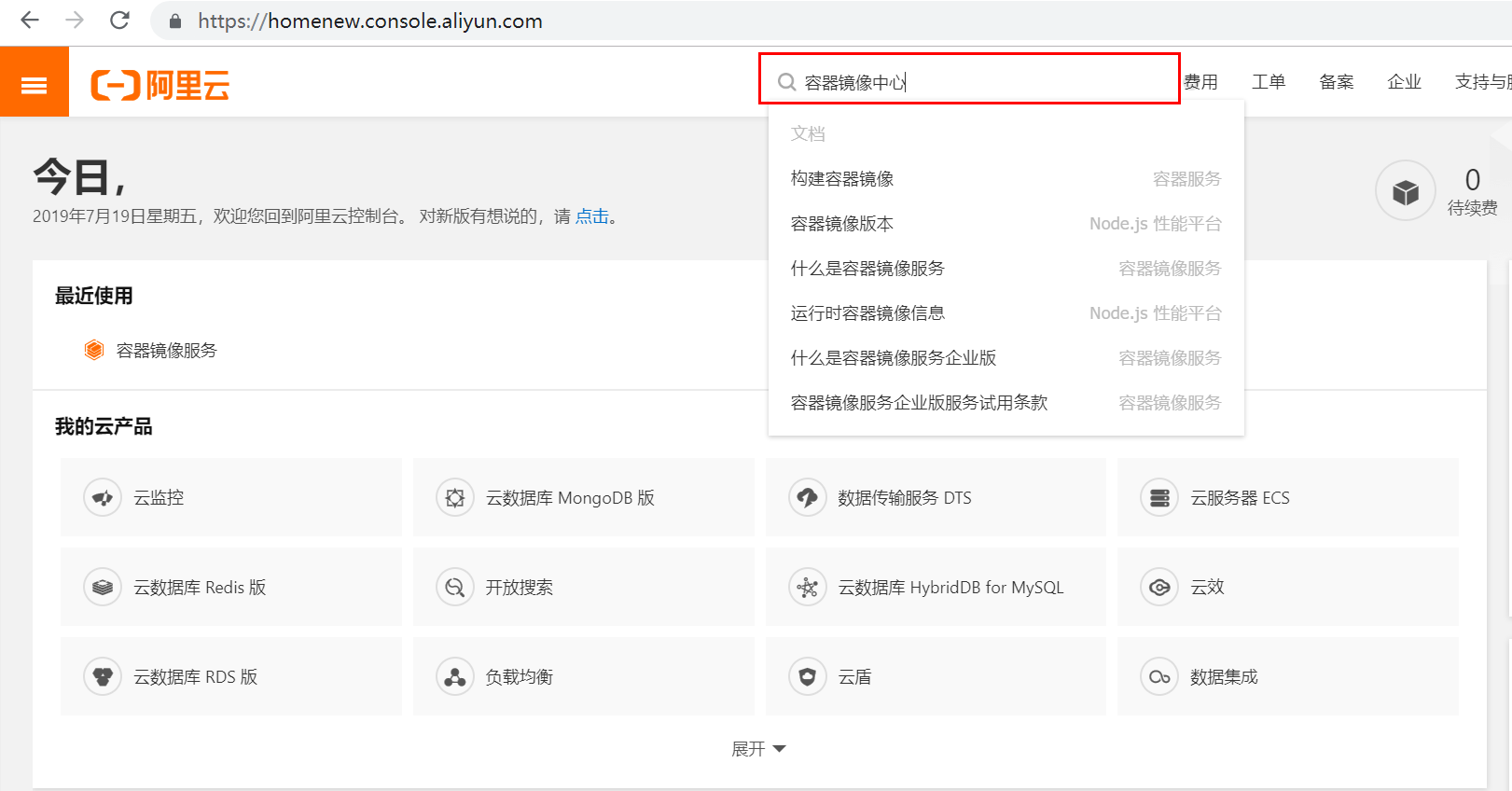Open 云数据库 Redis 版 card
This screenshot has height=791, width=1512.
click(231, 587)
